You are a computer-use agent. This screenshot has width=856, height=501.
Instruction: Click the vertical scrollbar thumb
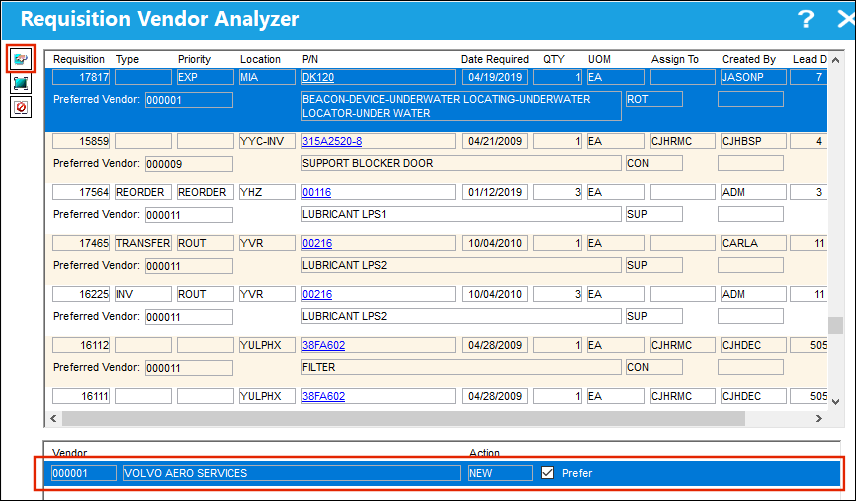[x=835, y=325]
